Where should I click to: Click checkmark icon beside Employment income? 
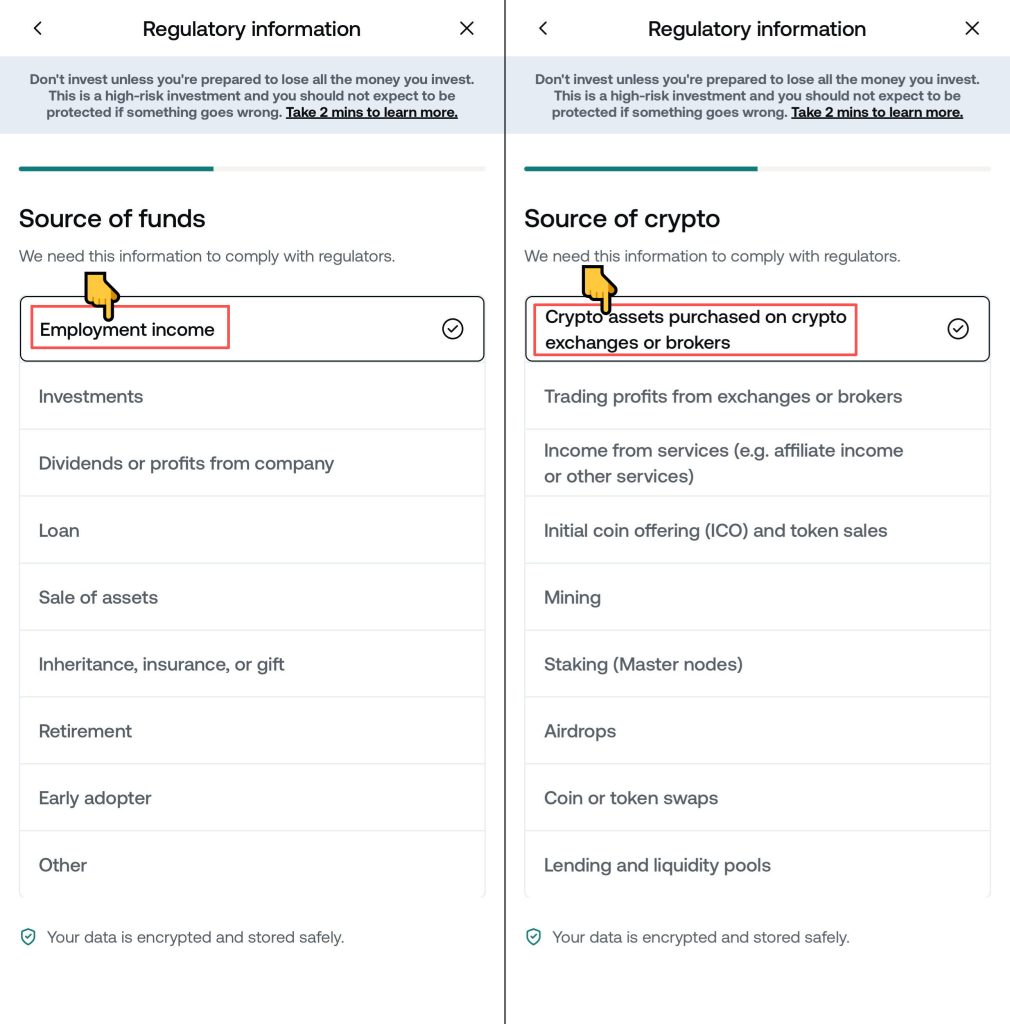coord(452,329)
